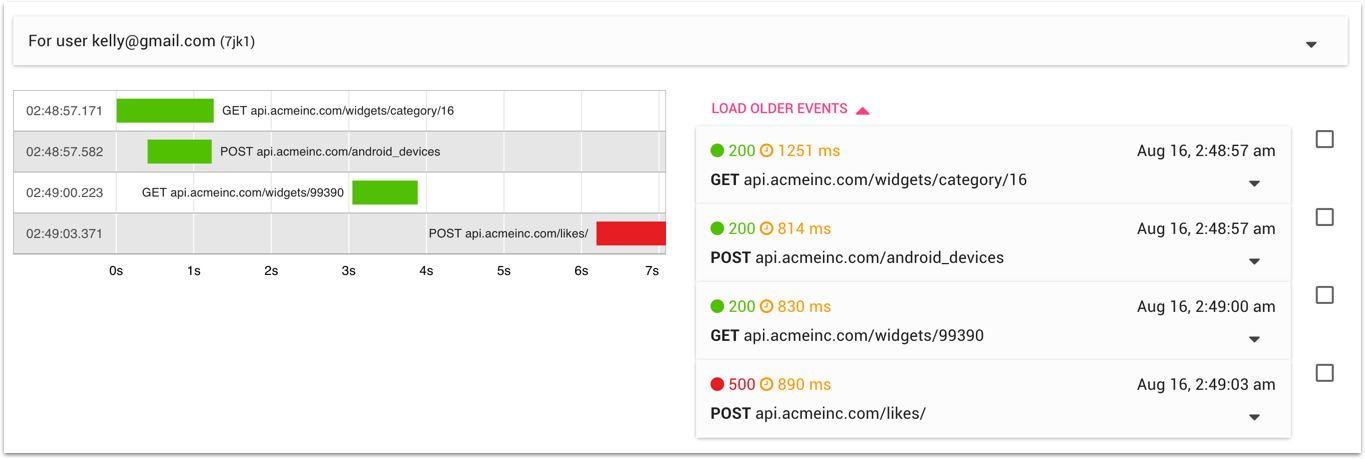Click the red 500 status dot

point(717,385)
